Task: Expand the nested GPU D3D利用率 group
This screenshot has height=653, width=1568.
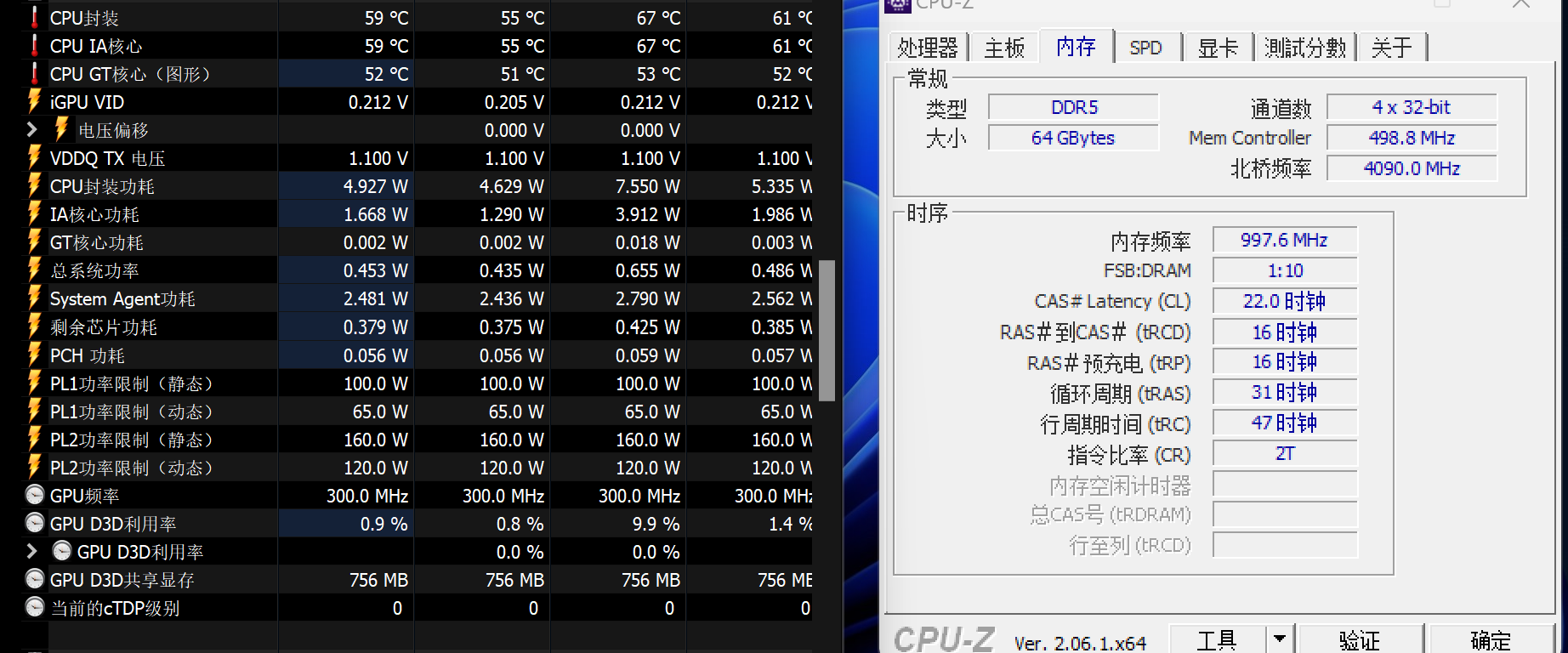Action: click(x=31, y=552)
